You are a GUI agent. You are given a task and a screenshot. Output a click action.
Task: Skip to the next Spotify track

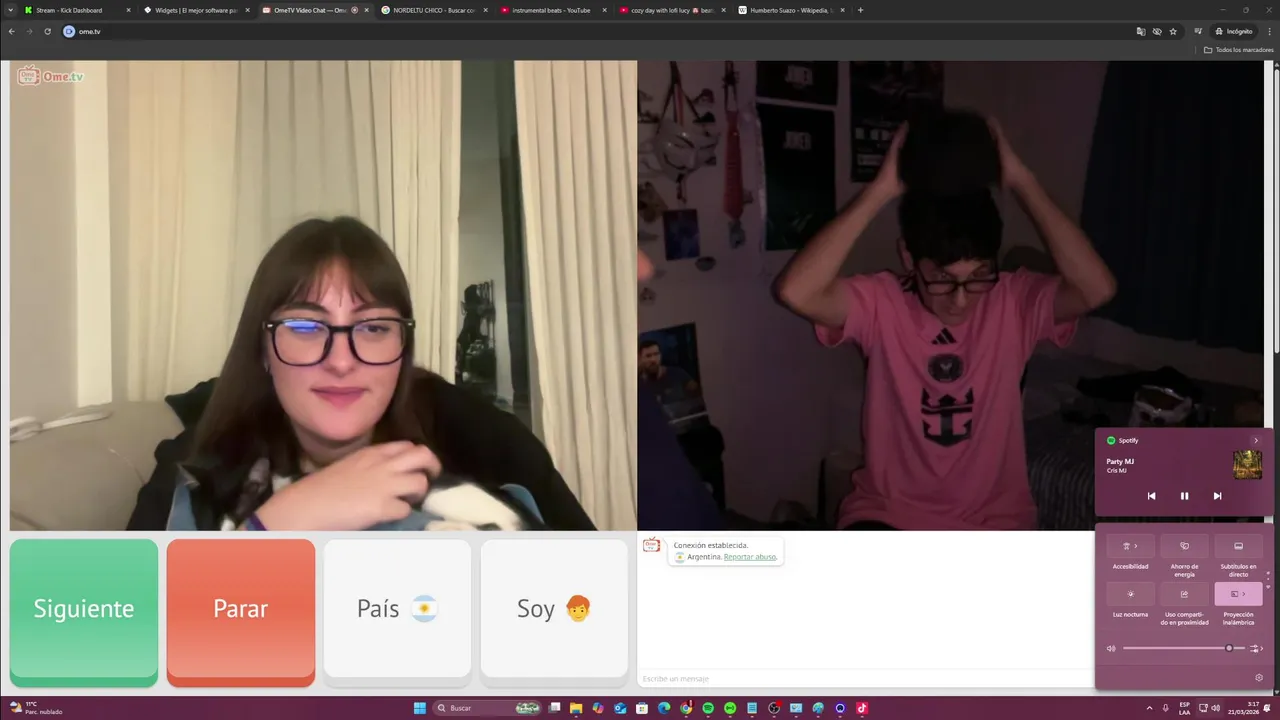[x=1217, y=496]
